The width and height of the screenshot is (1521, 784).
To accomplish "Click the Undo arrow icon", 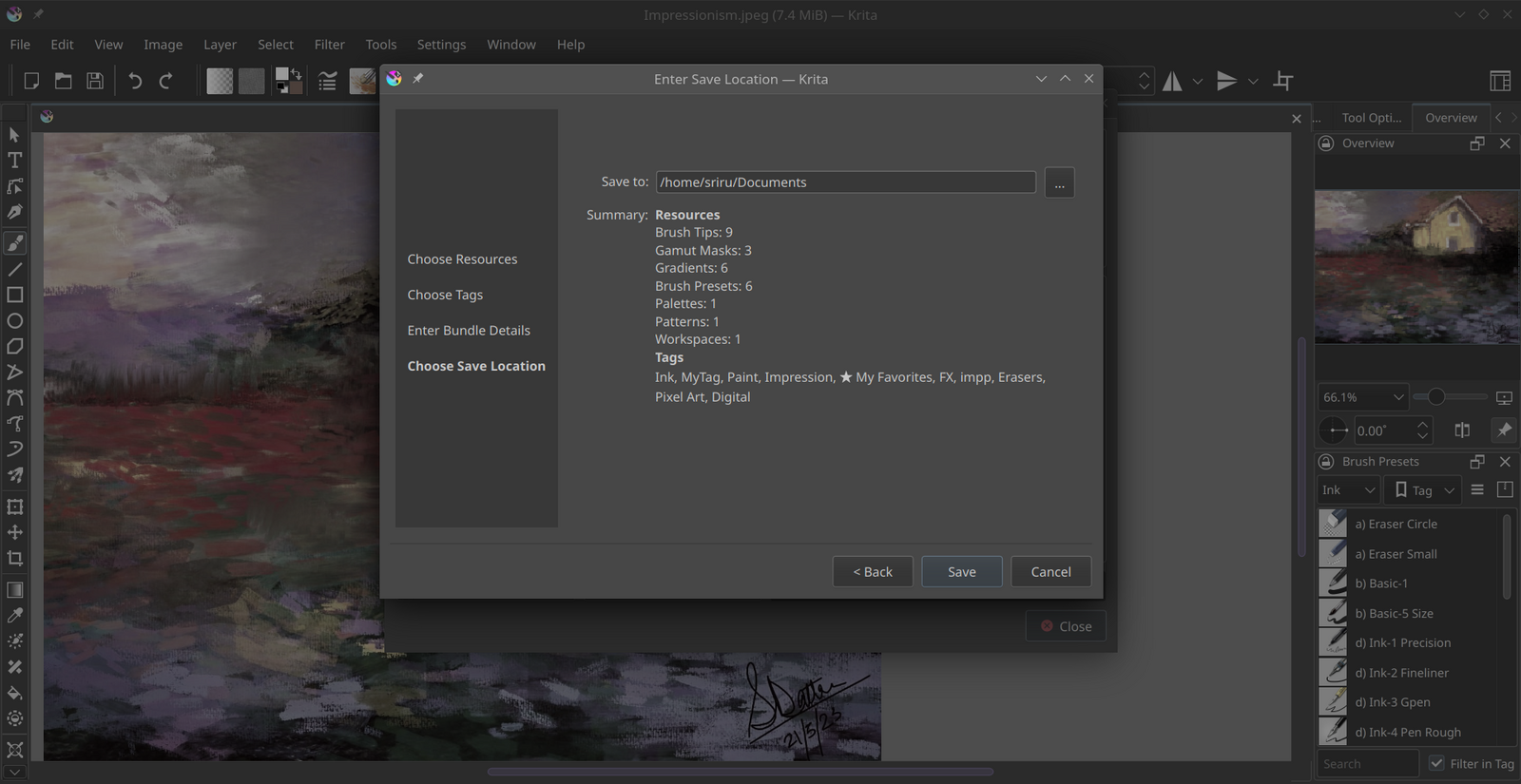I will tap(135, 82).
